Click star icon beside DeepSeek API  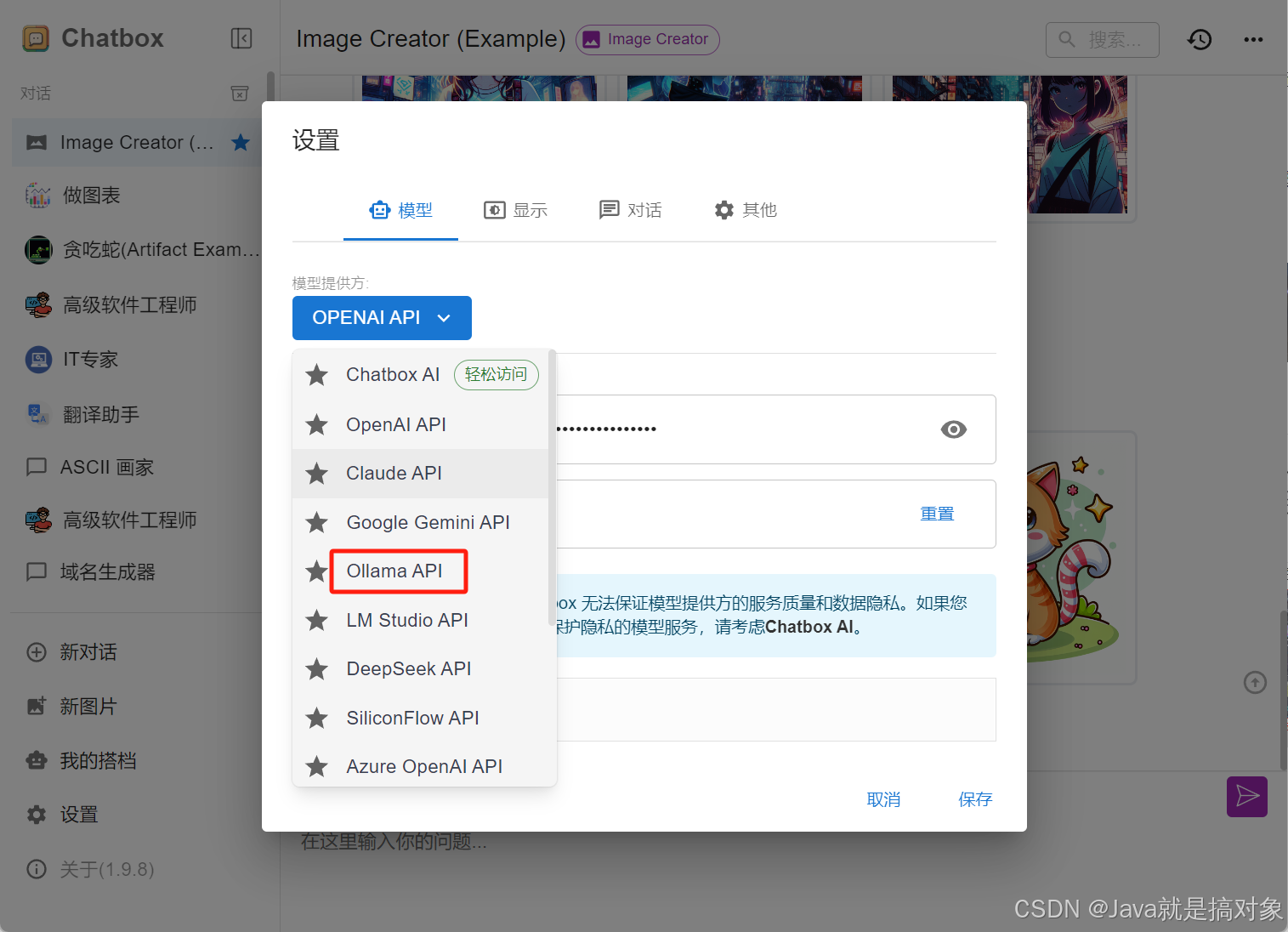317,668
